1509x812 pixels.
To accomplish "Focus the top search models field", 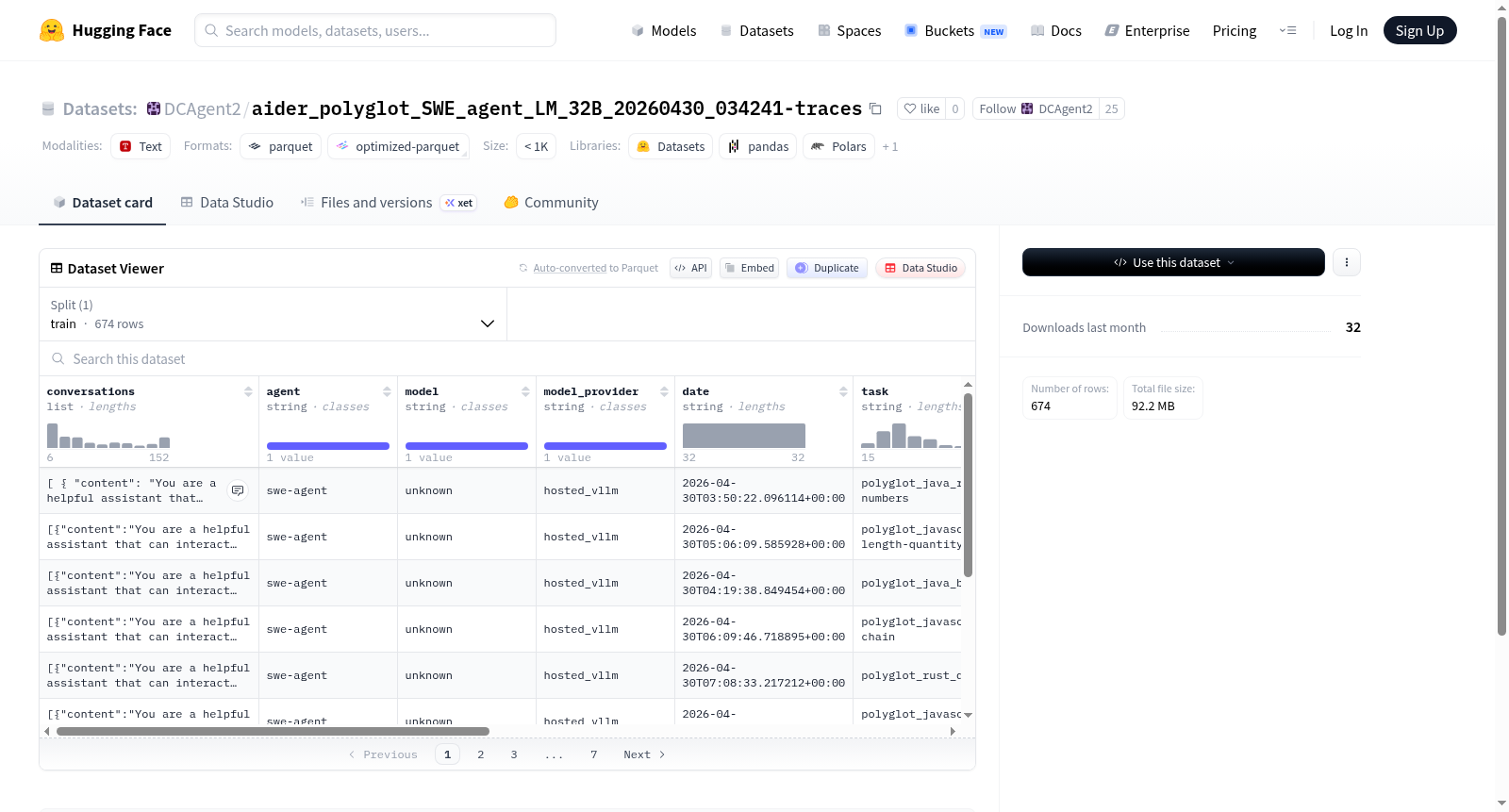I will coord(375,30).
